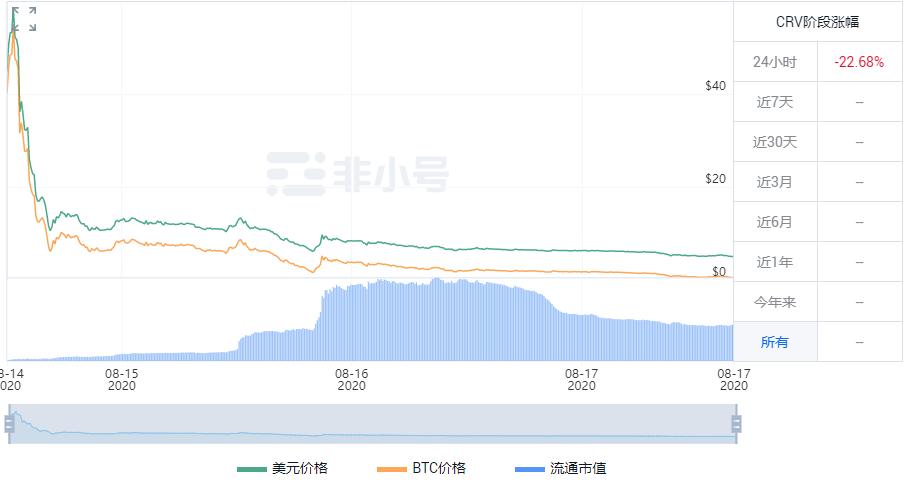Select the 24小时 period row
This screenshot has width=915, height=482.
(x=775, y=62)
